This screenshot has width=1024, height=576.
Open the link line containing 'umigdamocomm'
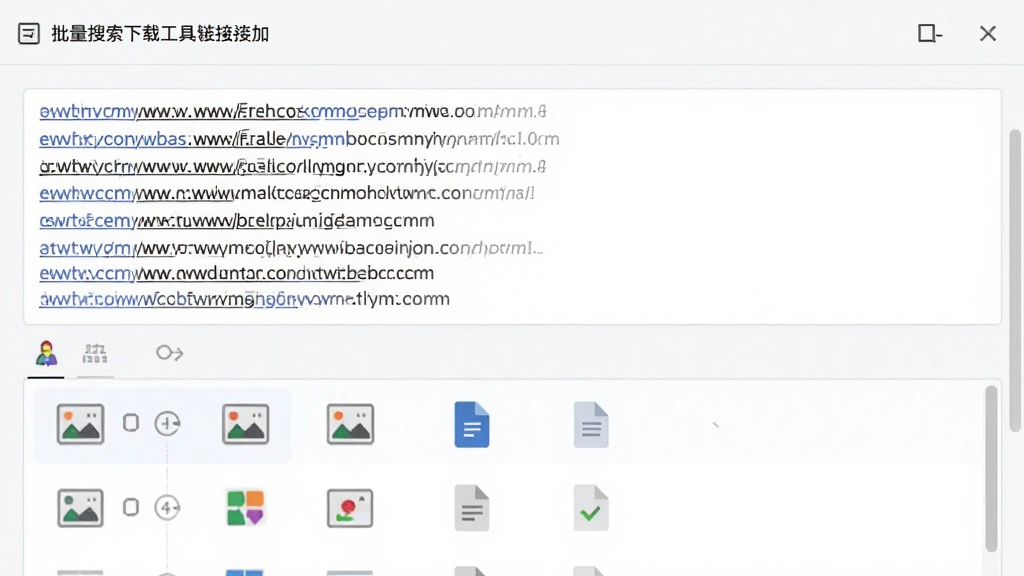236,221
